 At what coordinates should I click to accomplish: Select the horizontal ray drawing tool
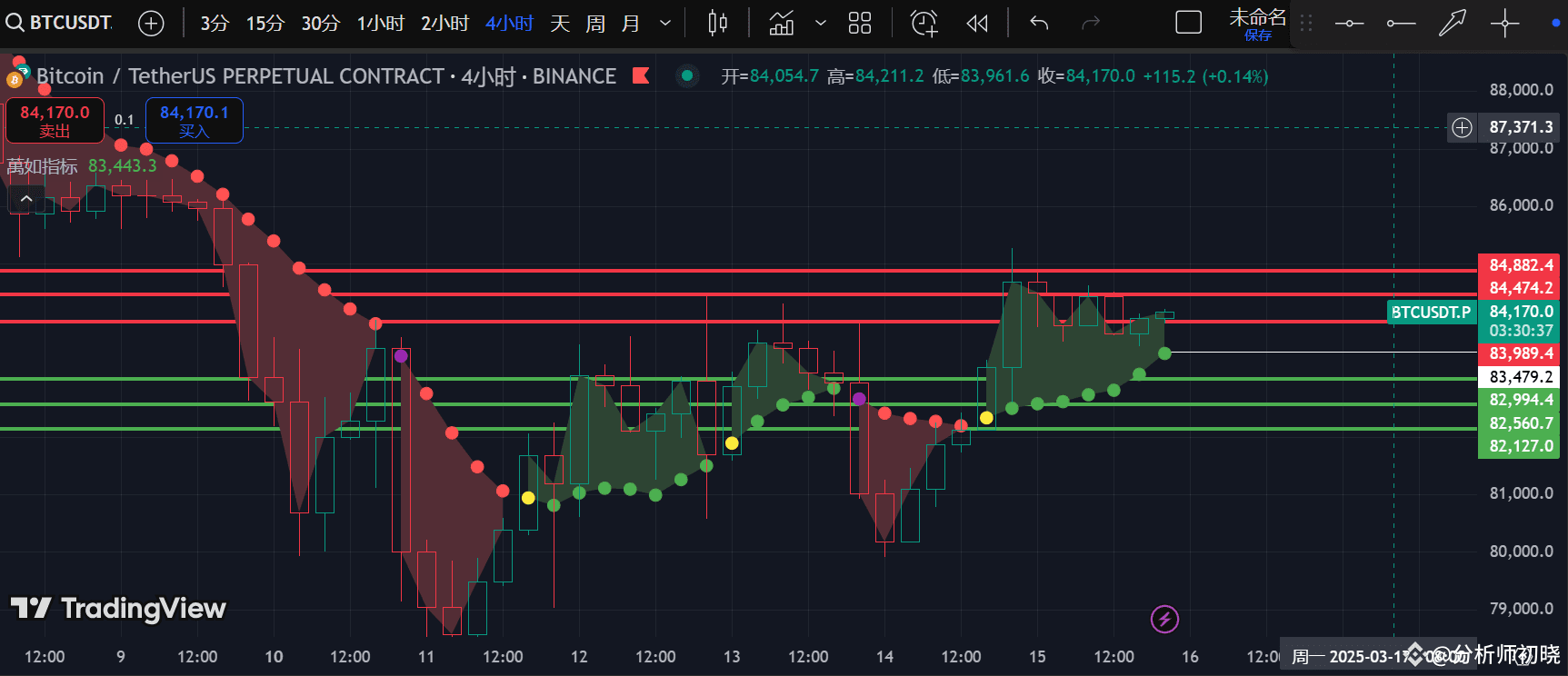[1401, 24]
